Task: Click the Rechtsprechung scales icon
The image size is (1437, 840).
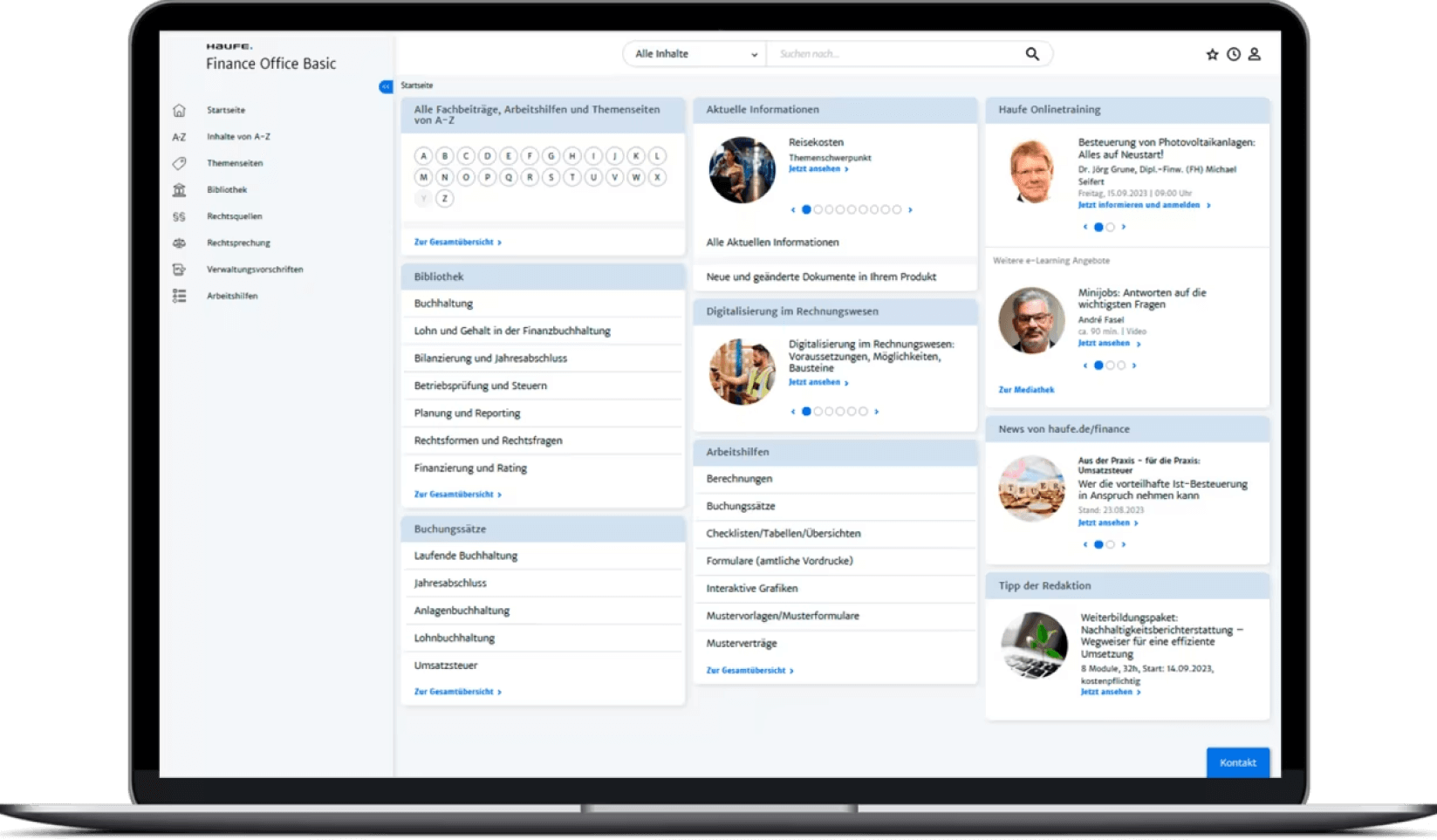Action: [x=179, y=243]
